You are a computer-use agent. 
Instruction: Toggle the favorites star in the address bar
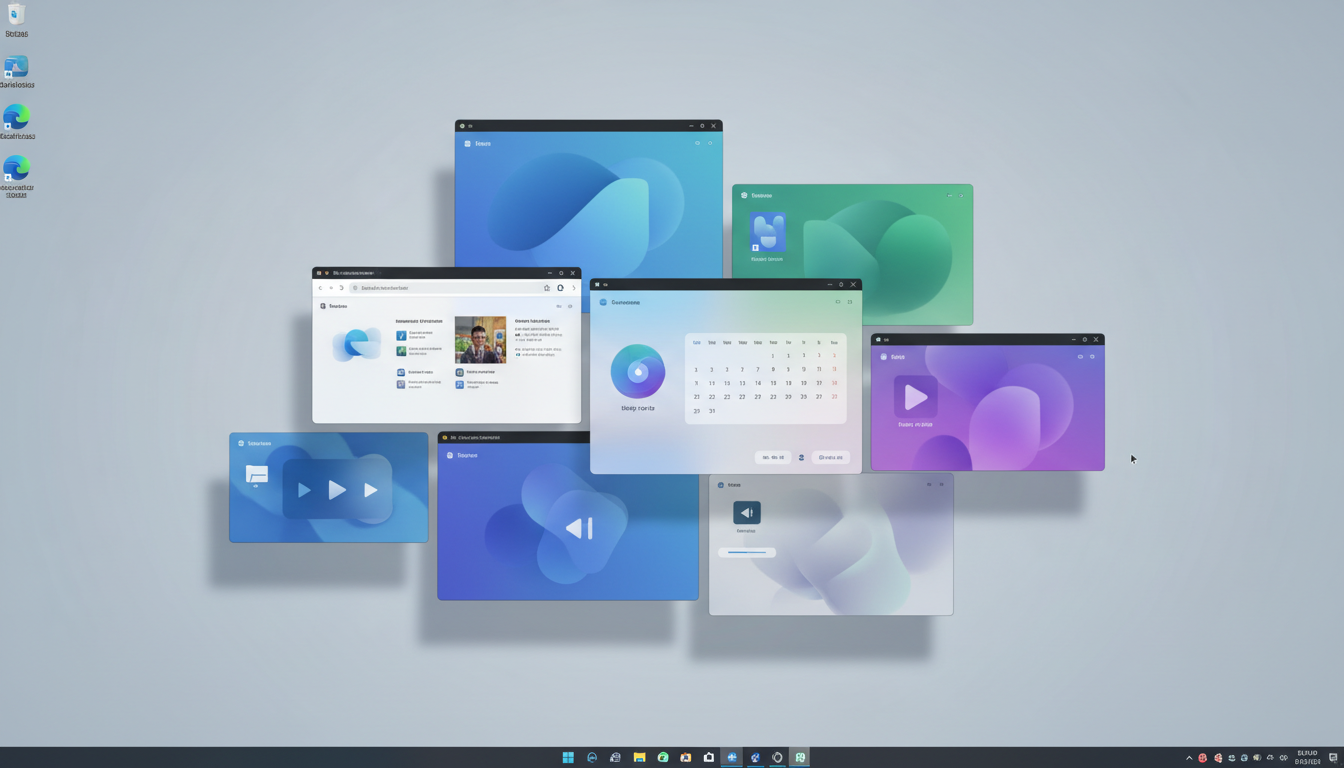click(546, 287)
